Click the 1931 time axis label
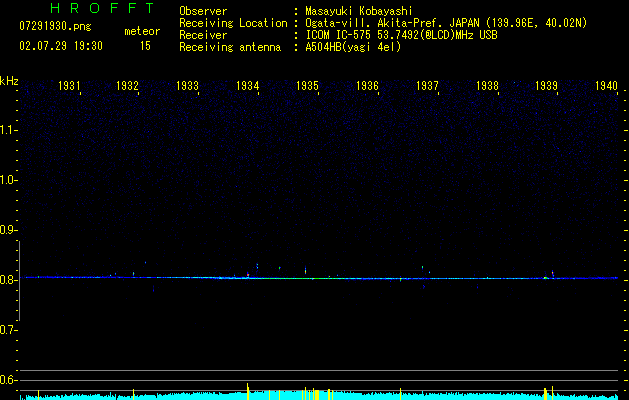Viewport: 629px width, 400px height. click(x=69, y=85)
